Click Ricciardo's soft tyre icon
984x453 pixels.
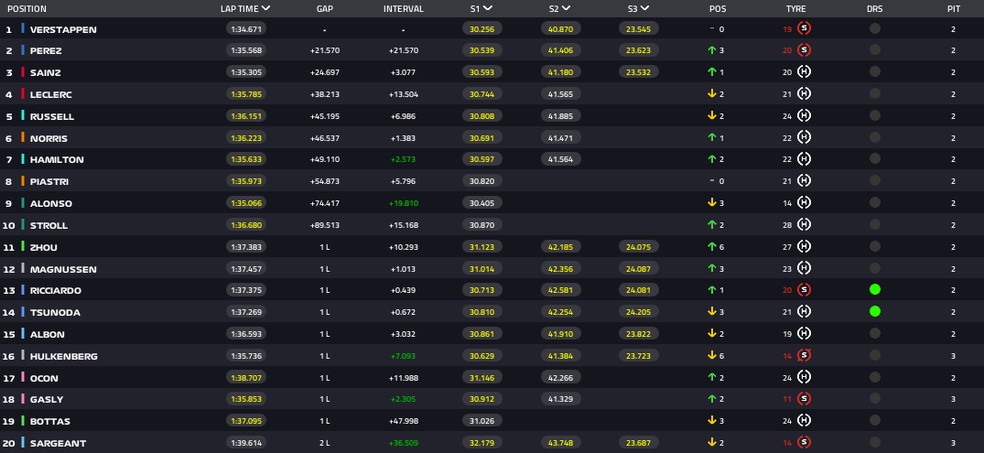(x=804, y=290)
